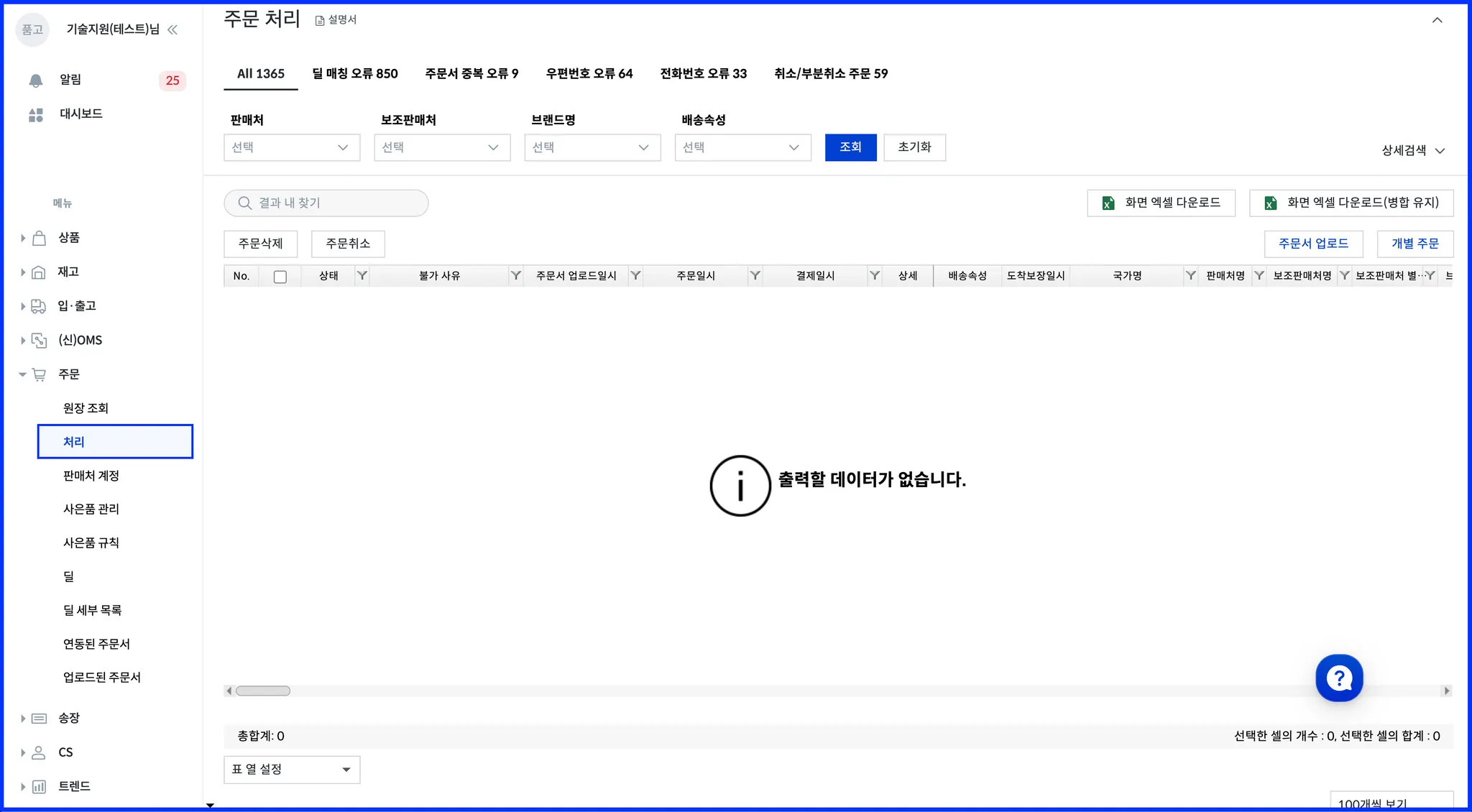This screenshot has width=1472, height=812.
Task: Toggle the select-all header checkbox
Action: coord(280,277)
